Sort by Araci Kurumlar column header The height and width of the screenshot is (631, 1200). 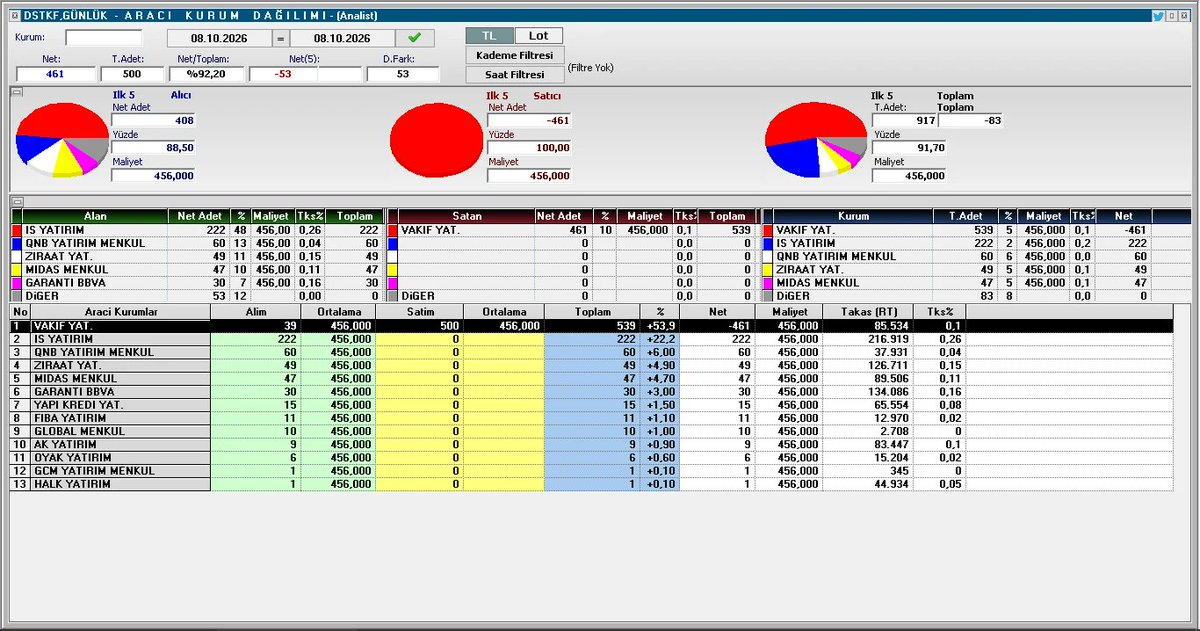(121, 313)
